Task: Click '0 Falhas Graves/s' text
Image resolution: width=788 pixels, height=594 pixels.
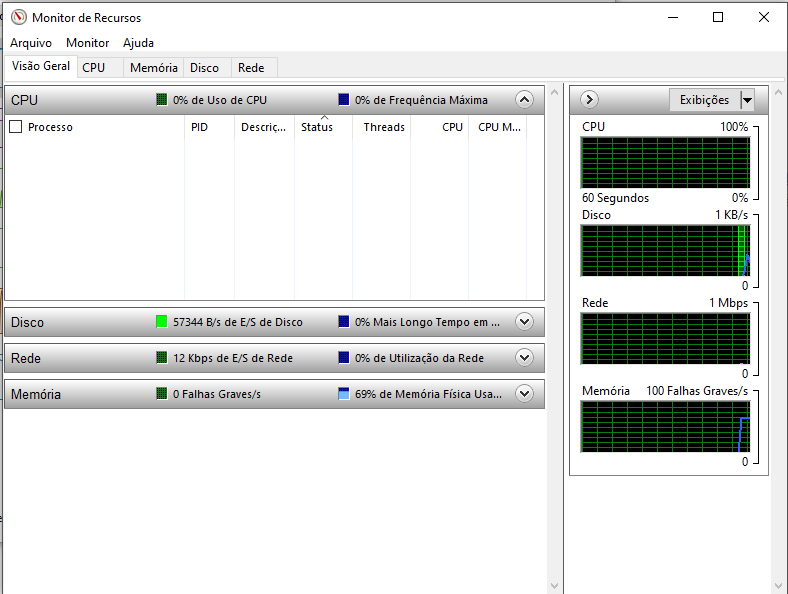Action: tap(217, 394)
